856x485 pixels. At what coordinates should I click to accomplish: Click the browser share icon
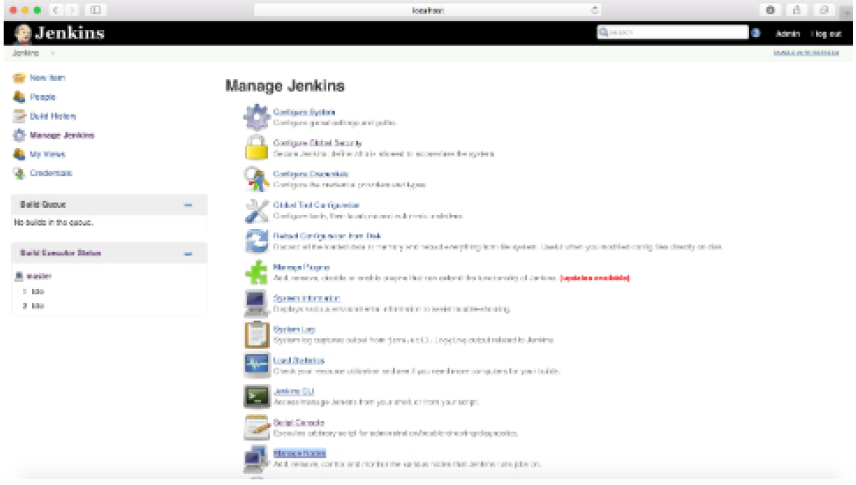coord(796,10)
